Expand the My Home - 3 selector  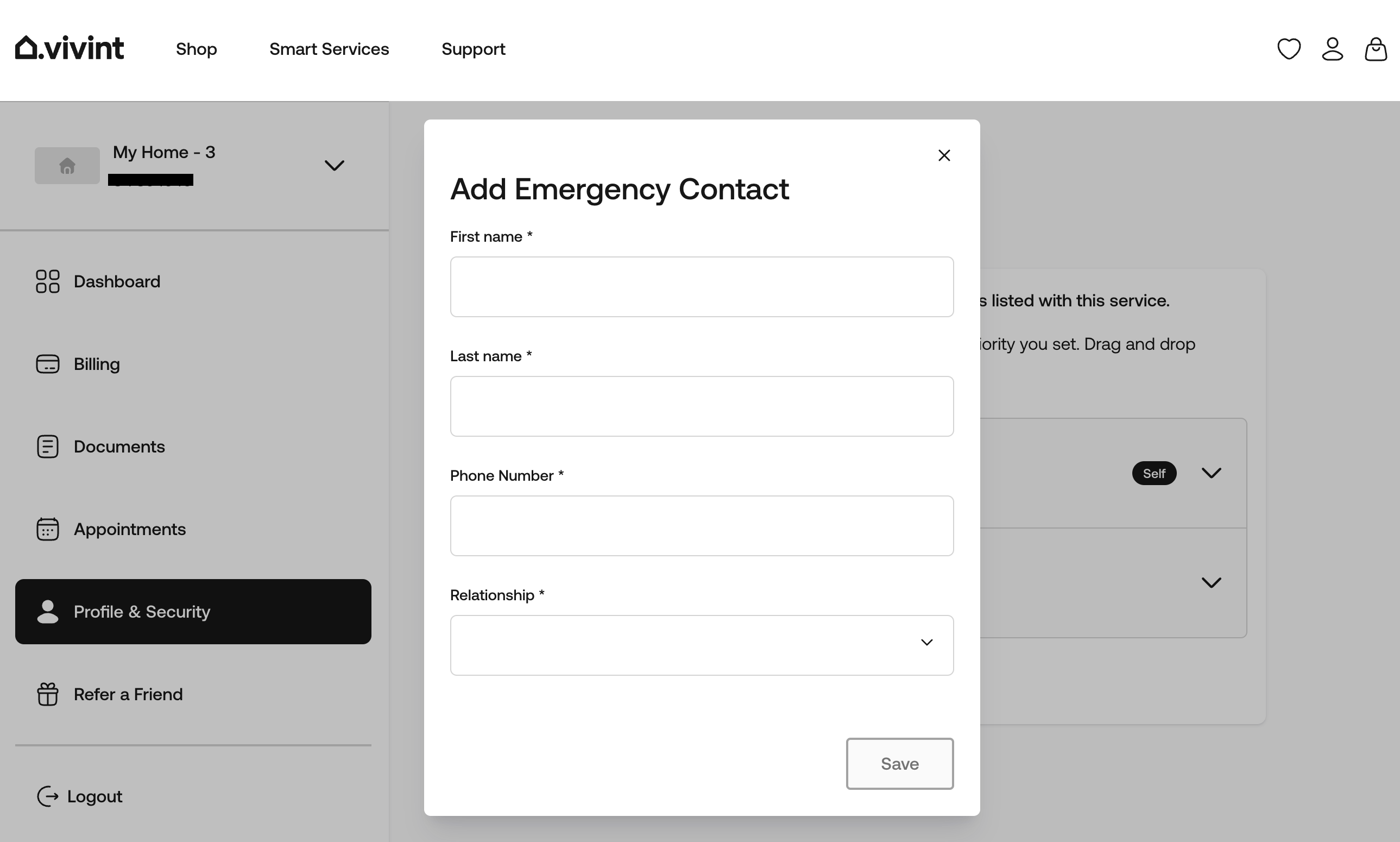pos(335,165)
